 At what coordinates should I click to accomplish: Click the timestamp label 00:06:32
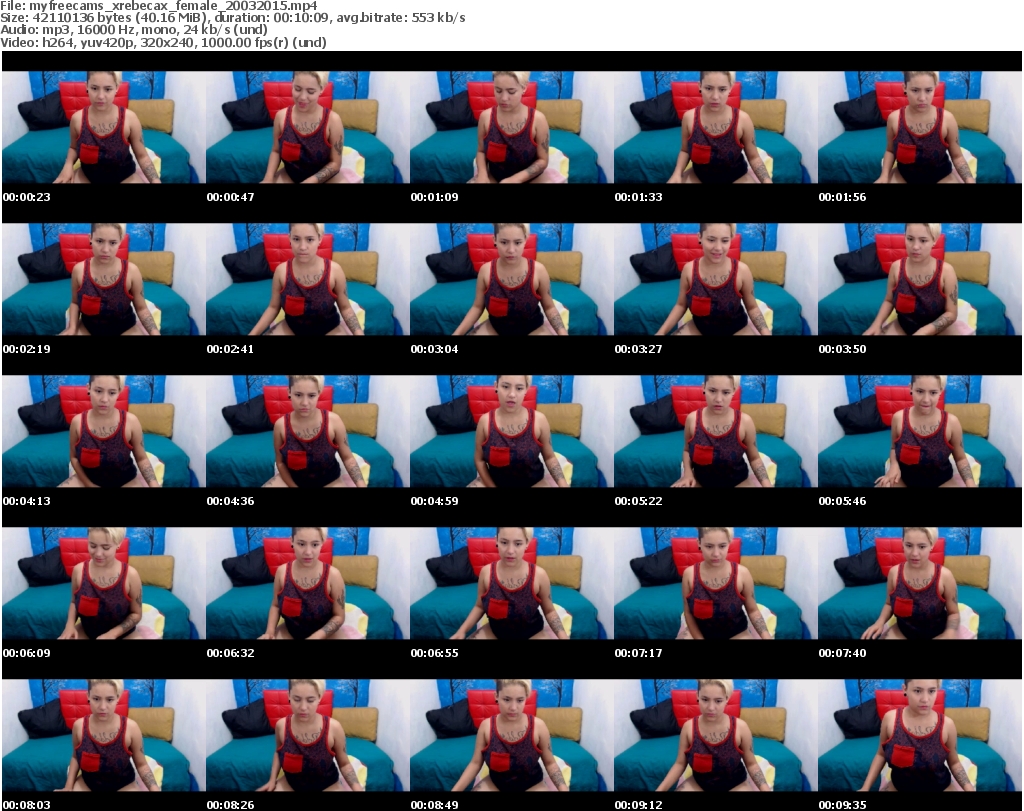[x=231, y=653]
